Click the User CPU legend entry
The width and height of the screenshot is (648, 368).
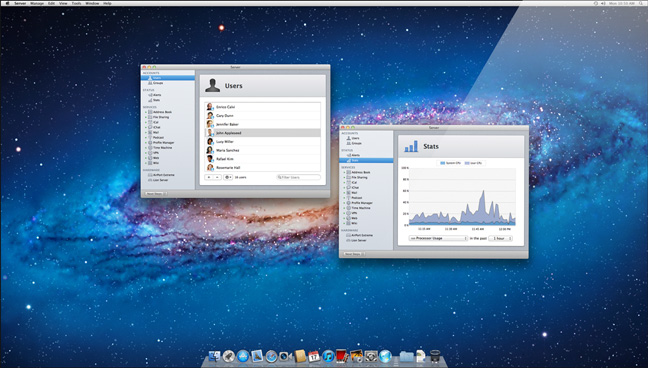474,163
